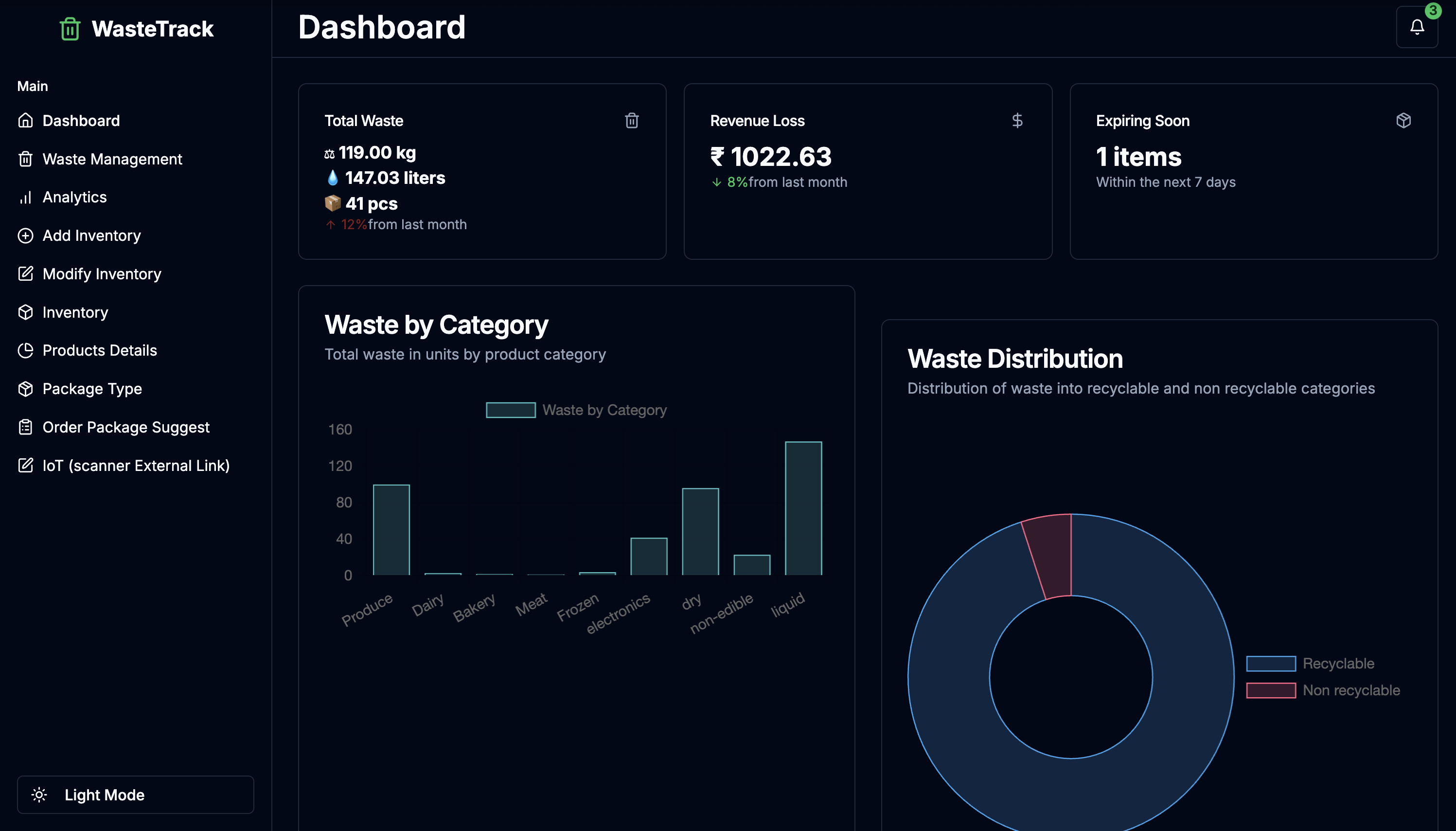Open the Dashboard sidebar entry
This screenshot has width=1456, height=831.
pos(81,121)
